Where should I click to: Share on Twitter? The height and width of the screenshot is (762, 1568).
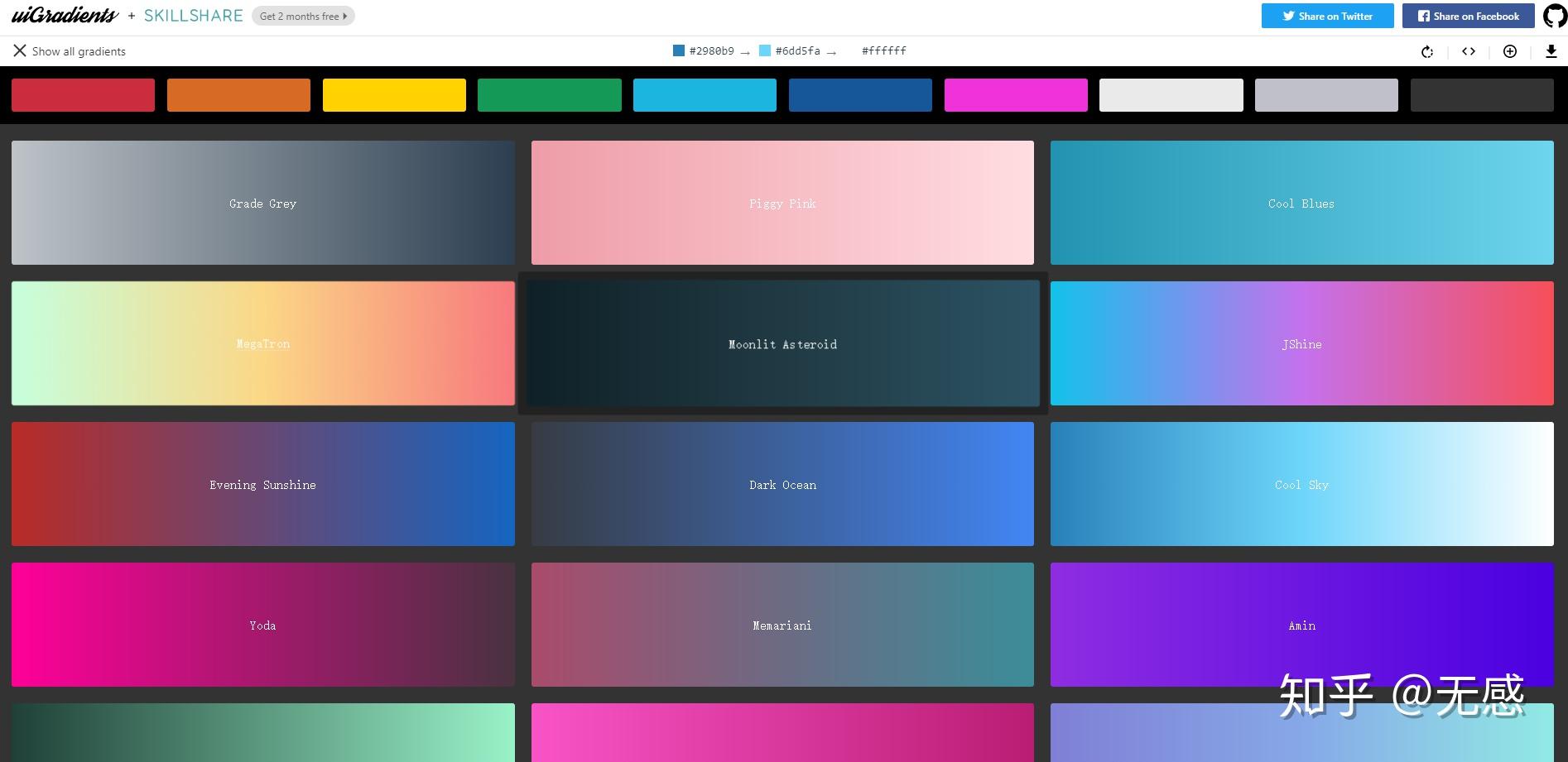(1327, 16)
